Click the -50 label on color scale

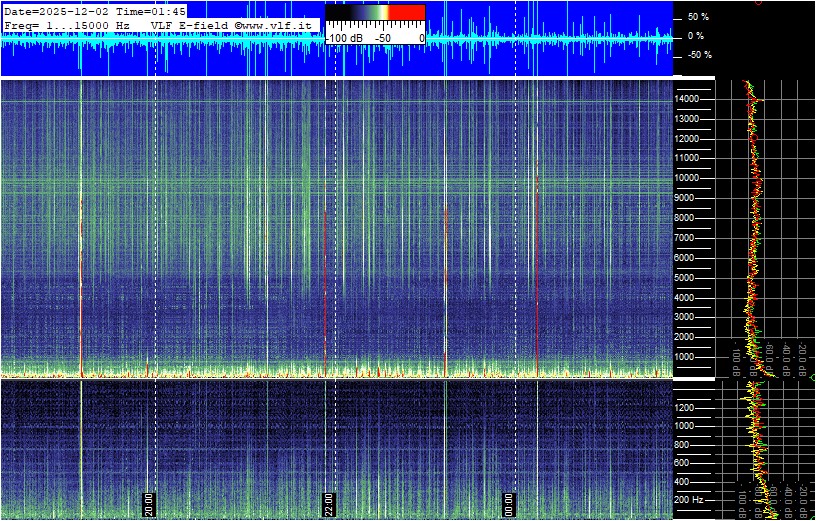[382, 37]
